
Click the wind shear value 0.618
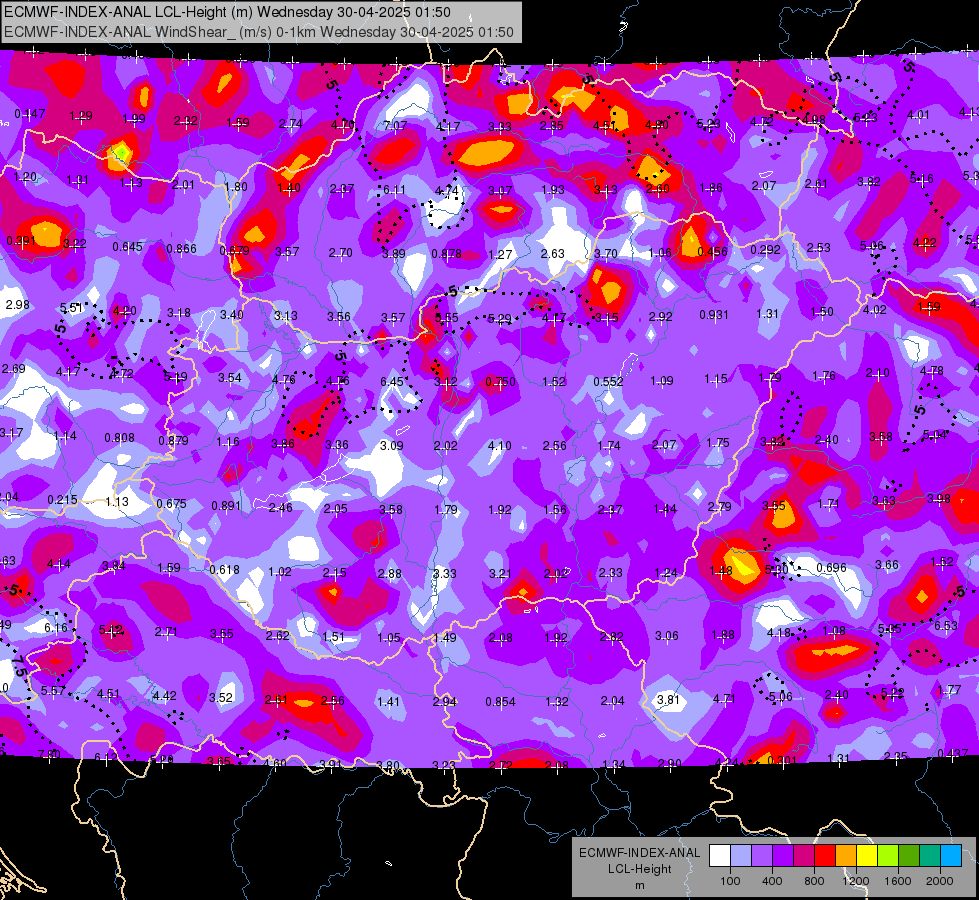[x=224, y=570]
